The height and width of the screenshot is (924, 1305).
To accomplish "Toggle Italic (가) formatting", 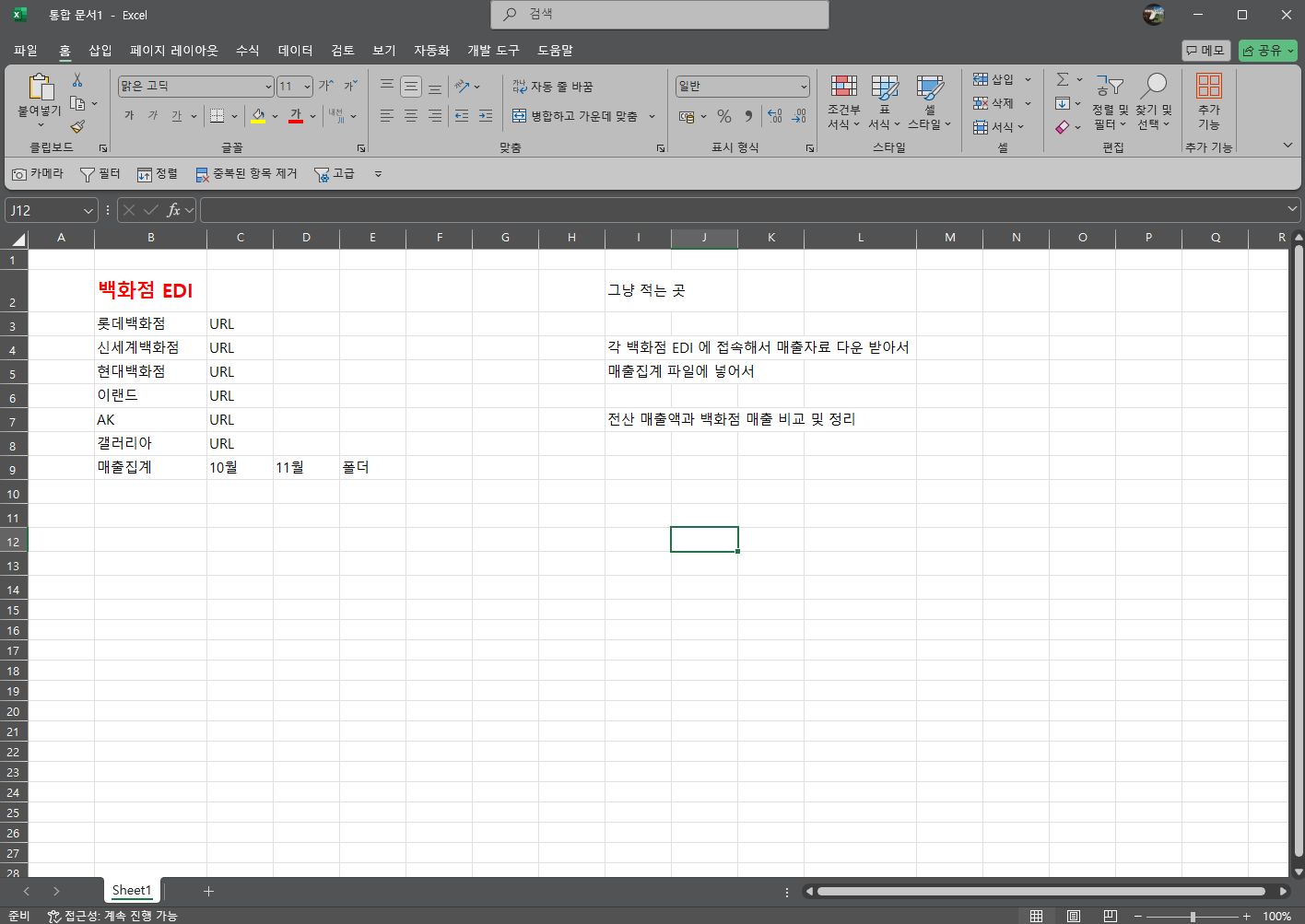I will pyautogui.click(x=153, y=115).
